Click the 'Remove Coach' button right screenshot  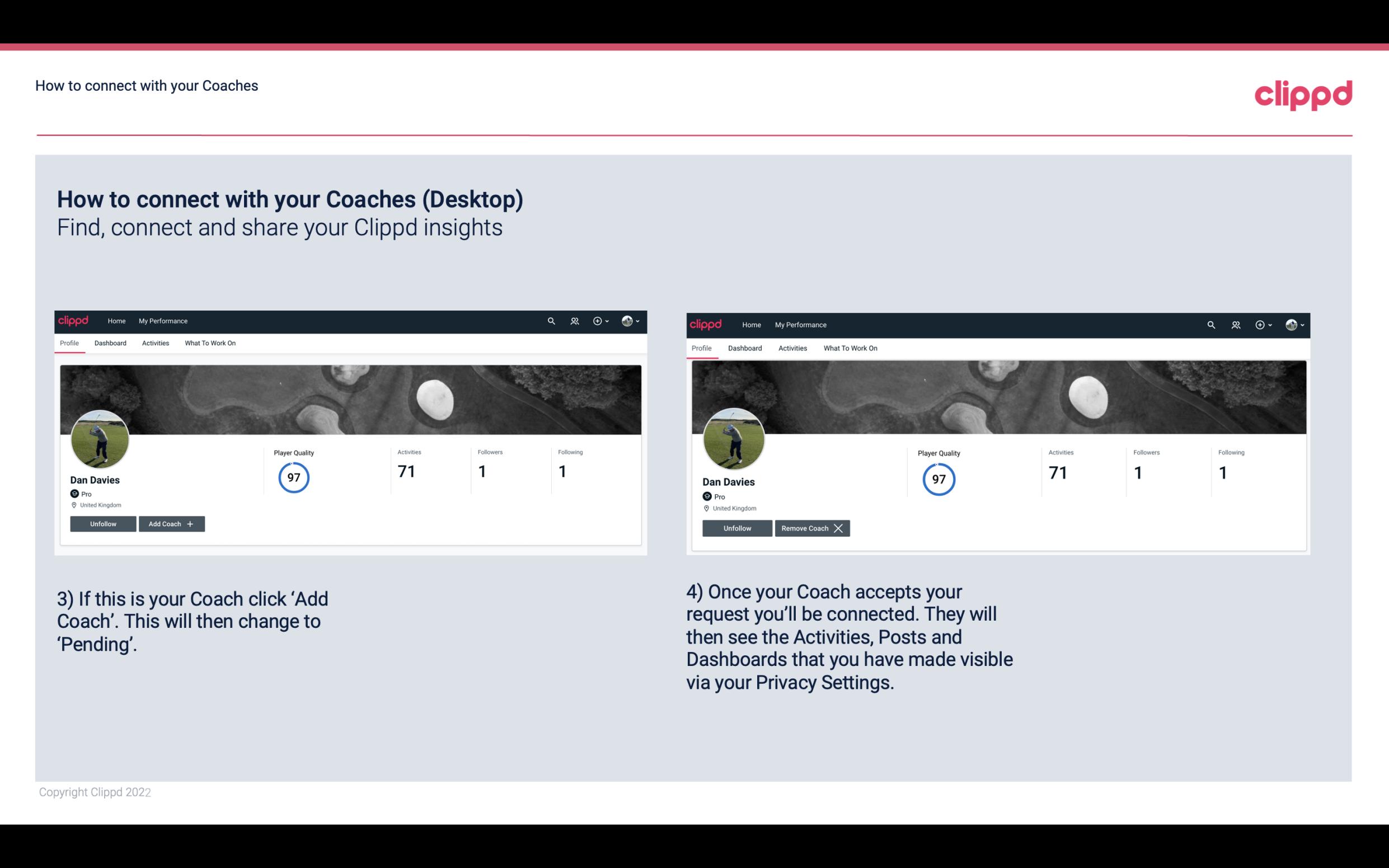tap(813, 528)
